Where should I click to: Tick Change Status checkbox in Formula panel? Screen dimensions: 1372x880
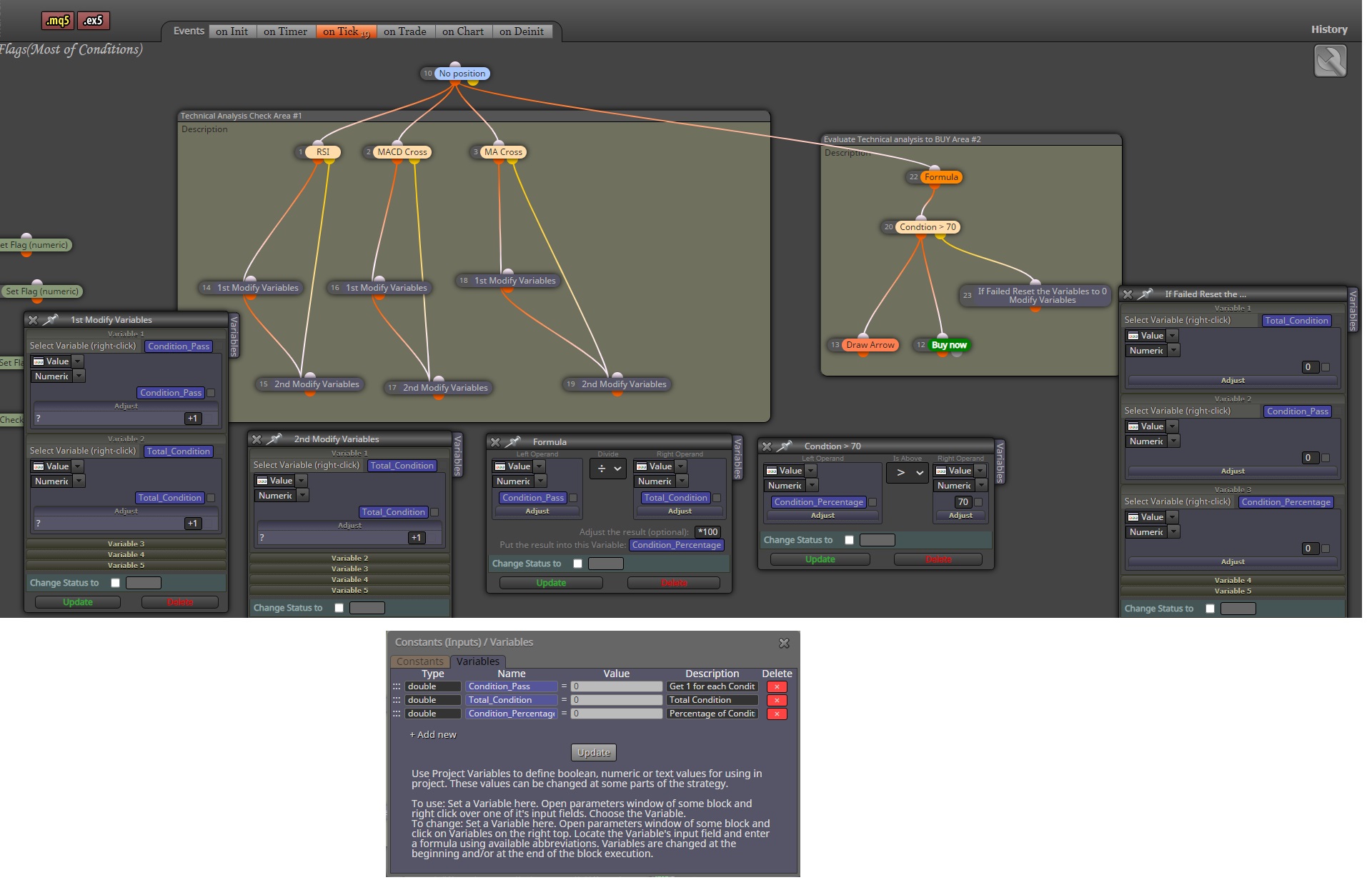click(577, 564)
